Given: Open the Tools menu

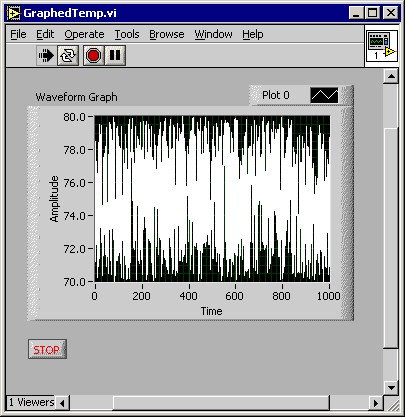Looking at the screenshot, I should click(127, 34).
